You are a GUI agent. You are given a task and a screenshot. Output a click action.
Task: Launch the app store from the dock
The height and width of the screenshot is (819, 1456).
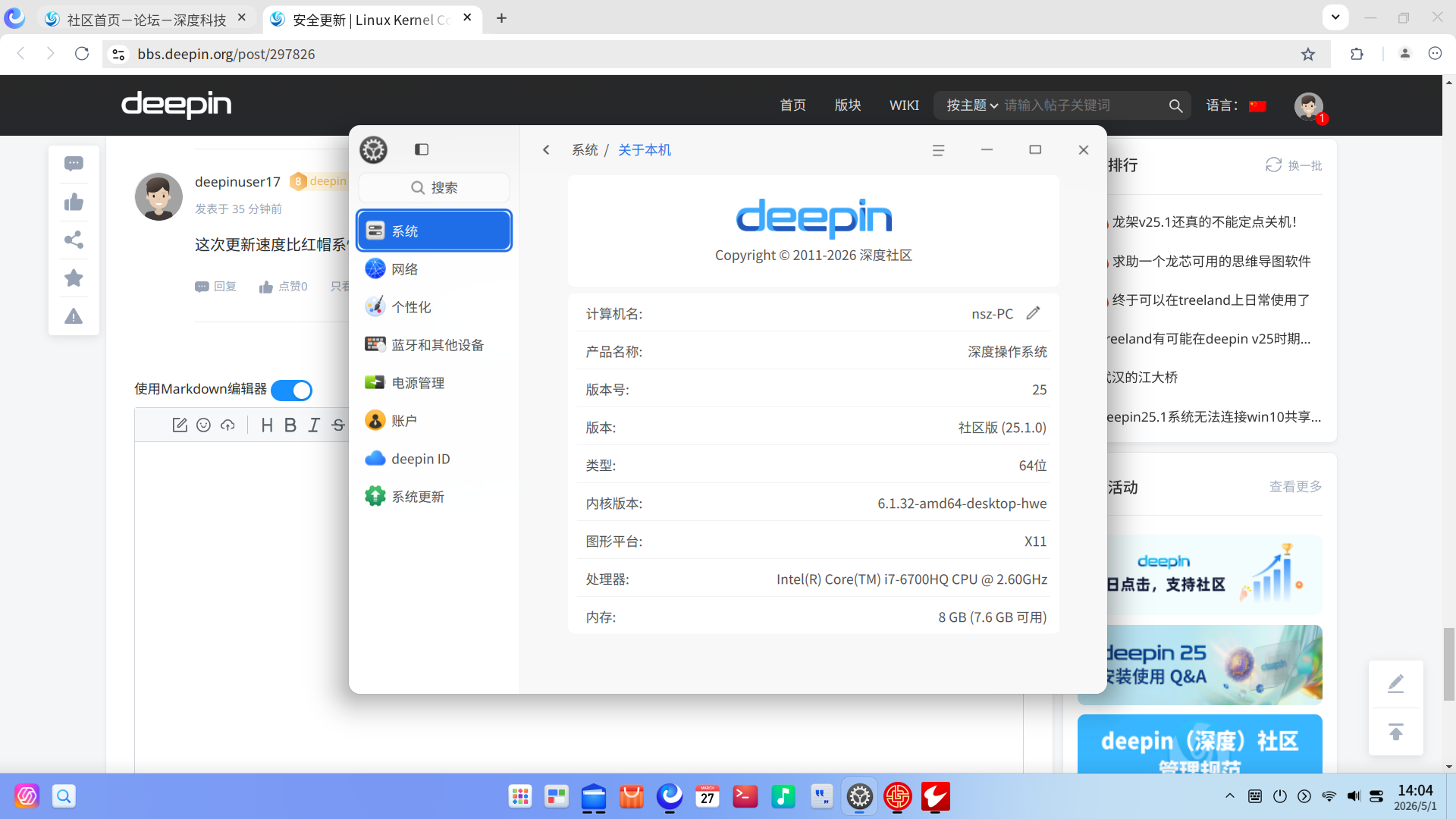[631, 796]
